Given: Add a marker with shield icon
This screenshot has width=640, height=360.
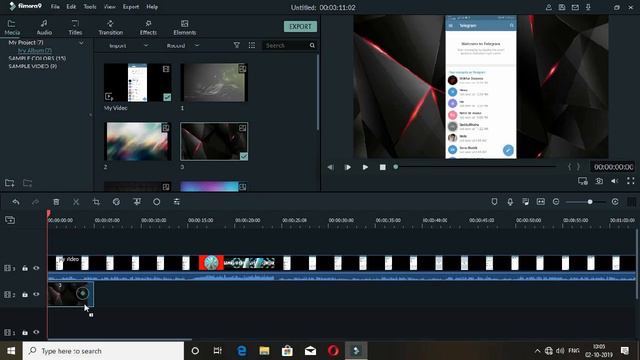Looking at the screenshot, I should (x=494, y=202).
